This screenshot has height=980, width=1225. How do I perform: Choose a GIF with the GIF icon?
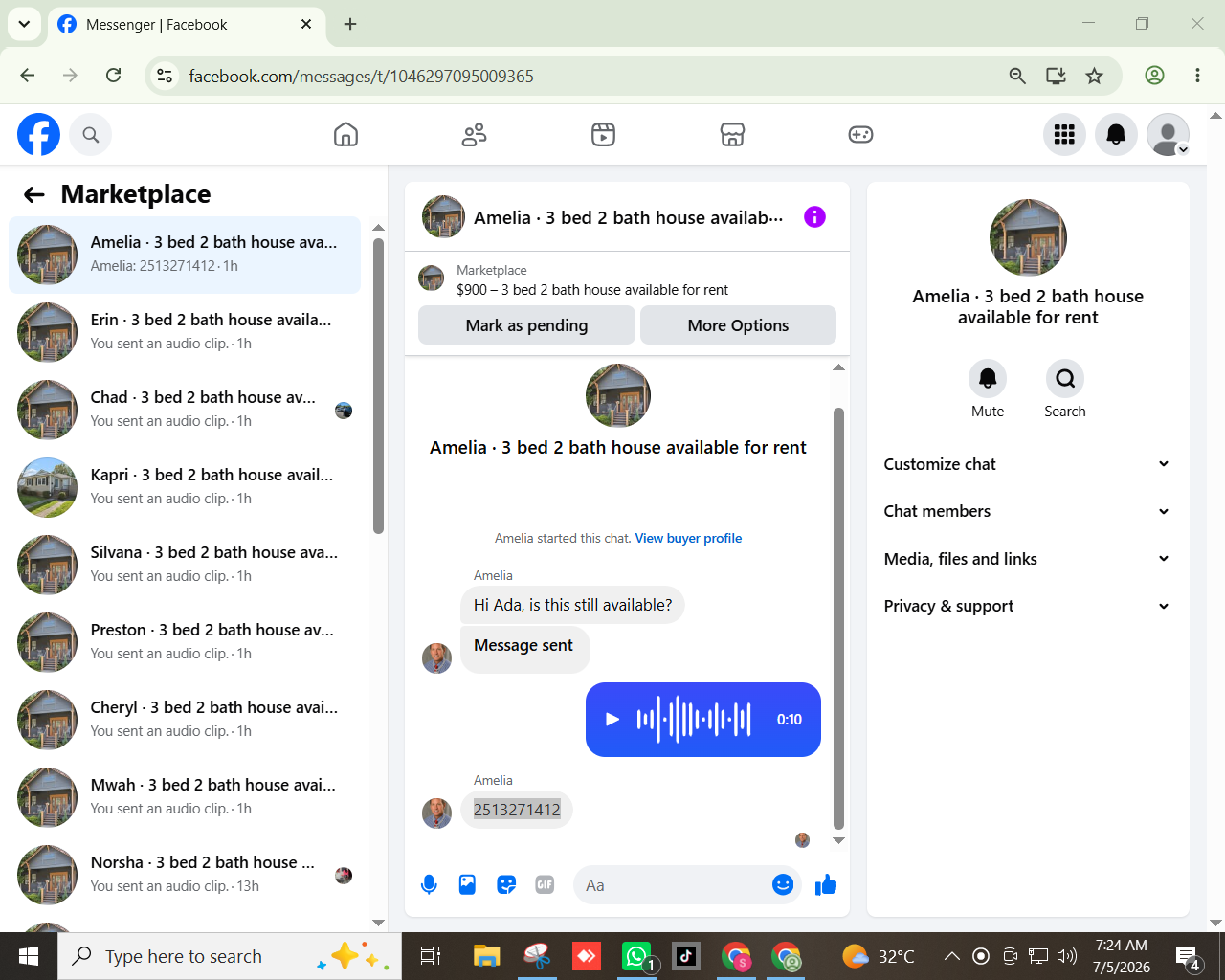pyautogui.click(x=545, y=885)
